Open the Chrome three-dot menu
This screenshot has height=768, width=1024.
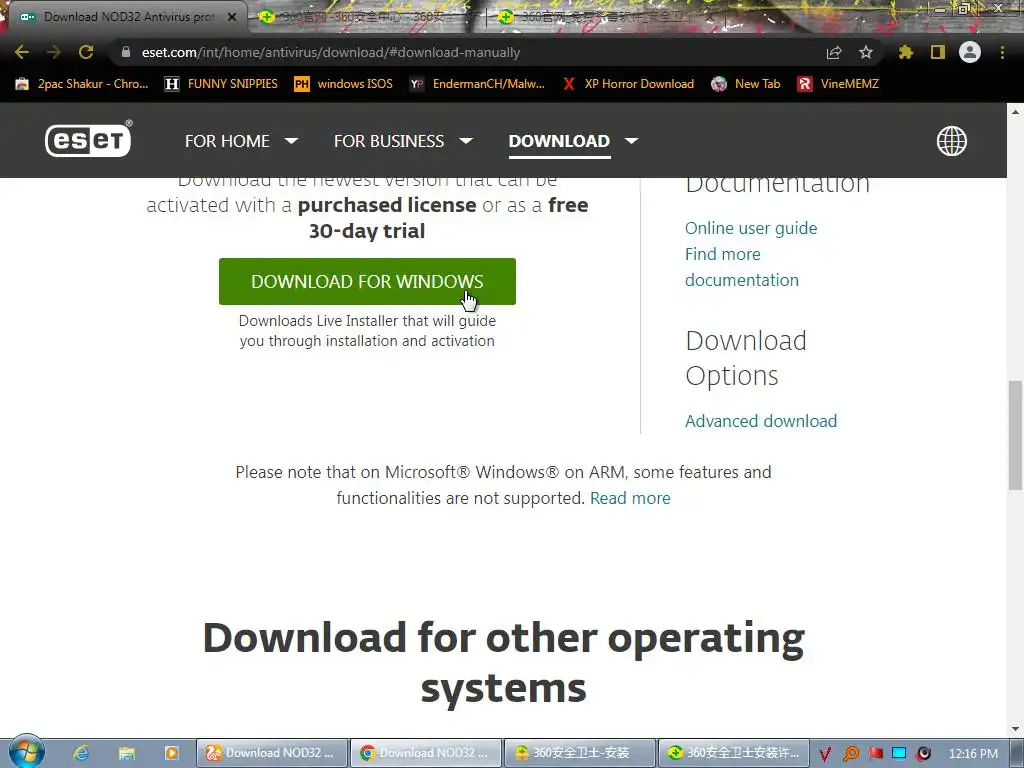tap(1002, 52)
